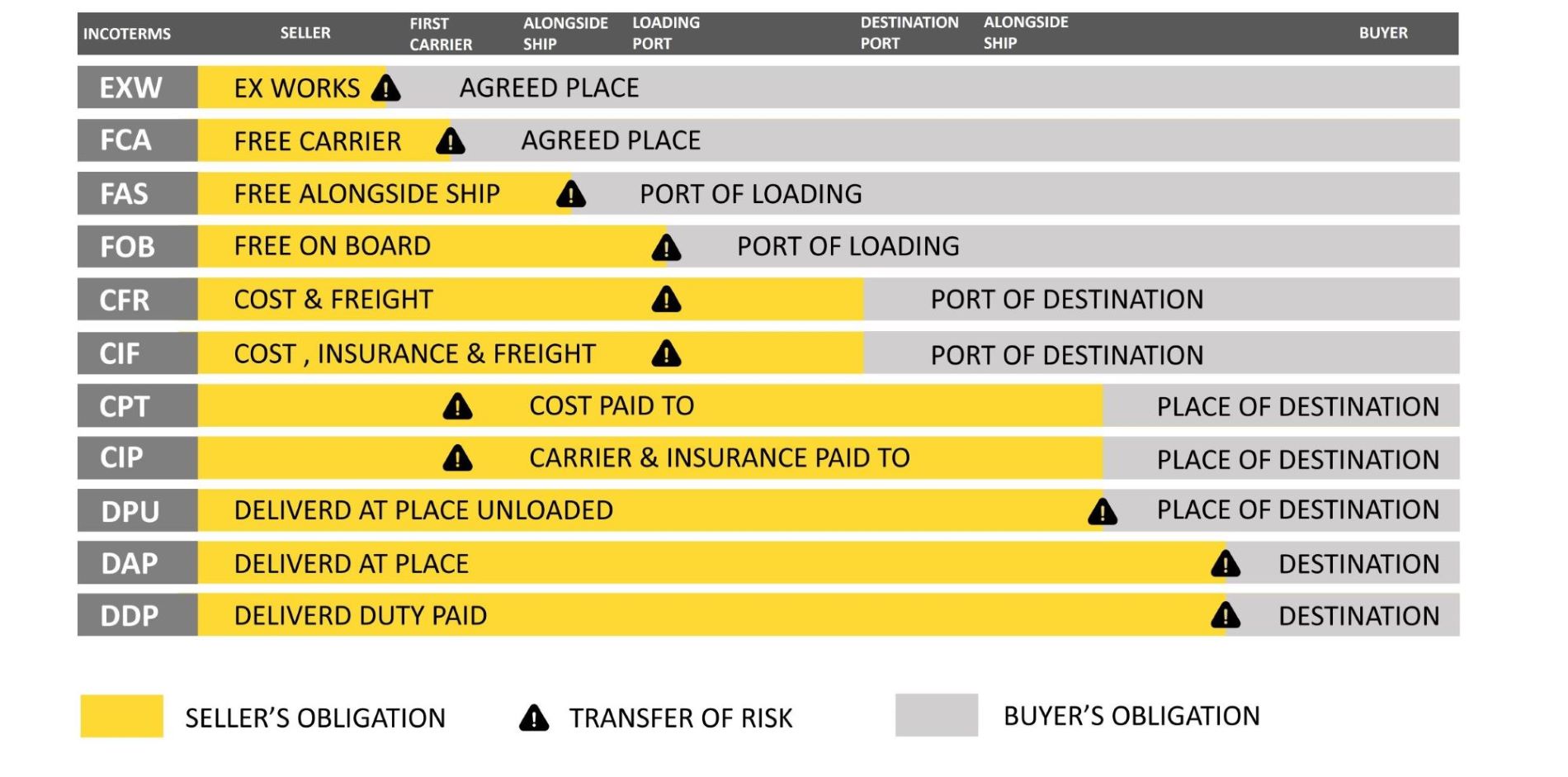
Task: Select the gray Buyer's Obligation legend swatch
Action: point(937,715)
